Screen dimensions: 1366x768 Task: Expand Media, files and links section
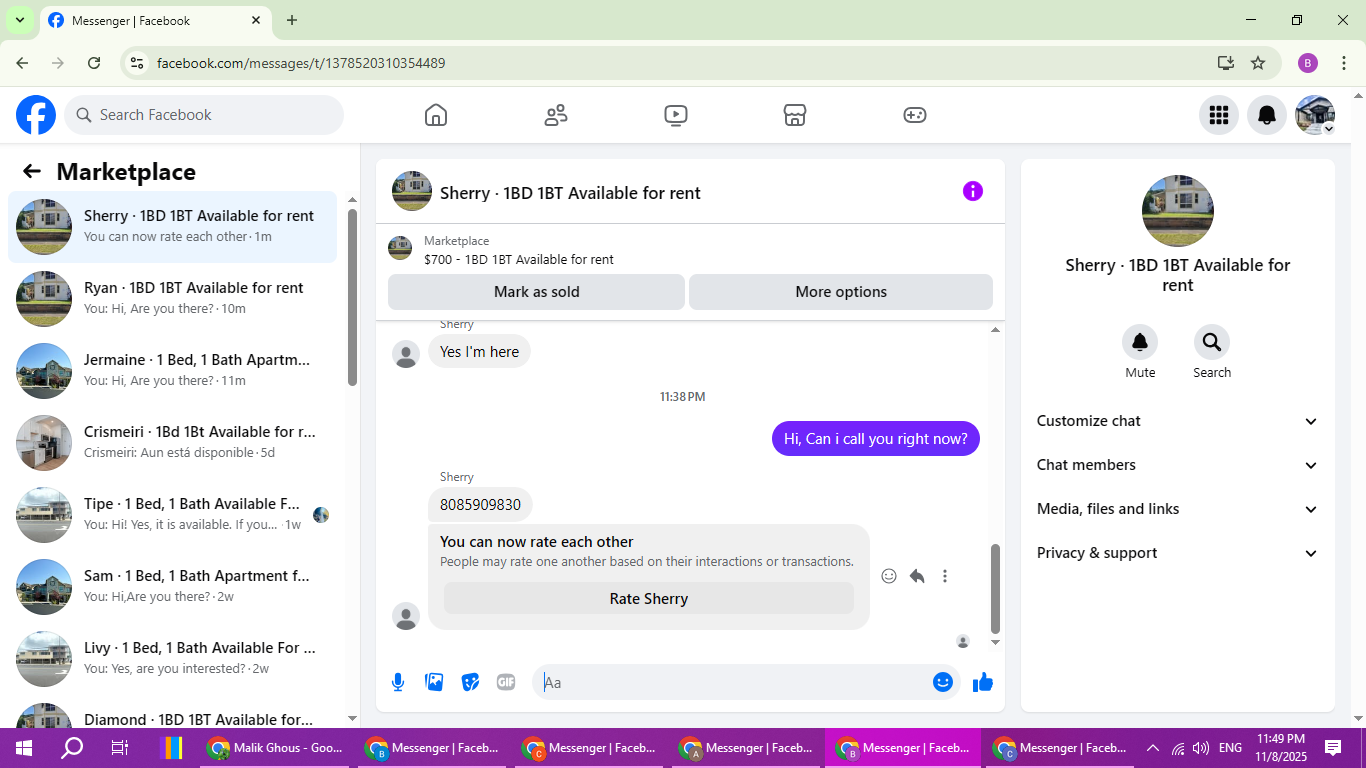[x=1178, y=509]
